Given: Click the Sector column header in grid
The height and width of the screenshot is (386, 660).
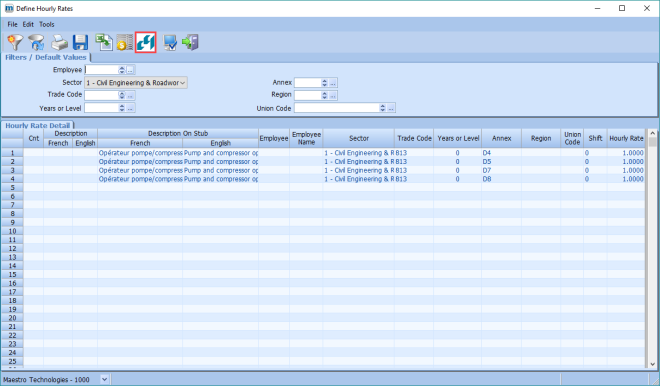Looking at the screenshot, I should (x=359, y=138).
